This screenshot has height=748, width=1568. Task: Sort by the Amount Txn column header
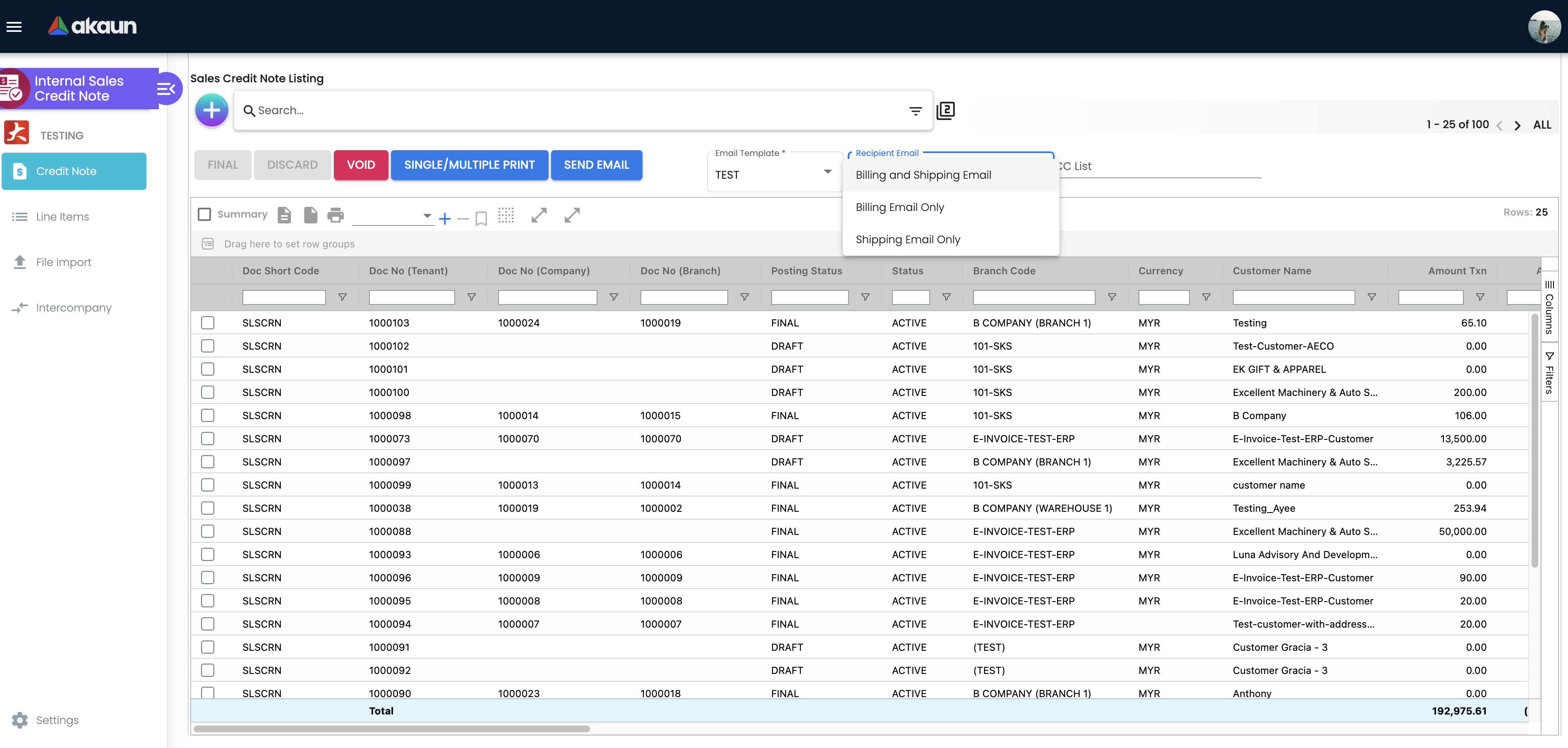(1457, 271)
